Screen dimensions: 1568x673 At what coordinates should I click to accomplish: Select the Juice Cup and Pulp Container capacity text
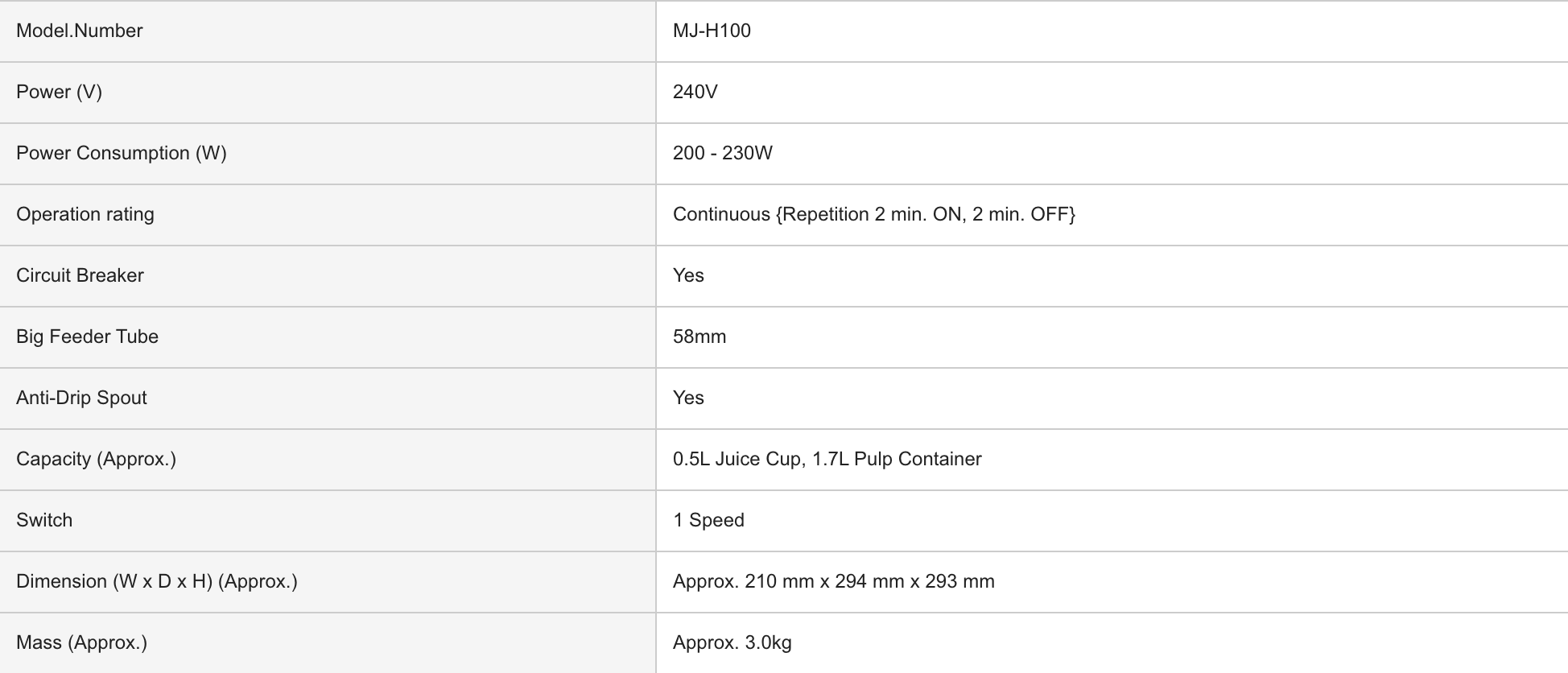(x=827, y=459)
